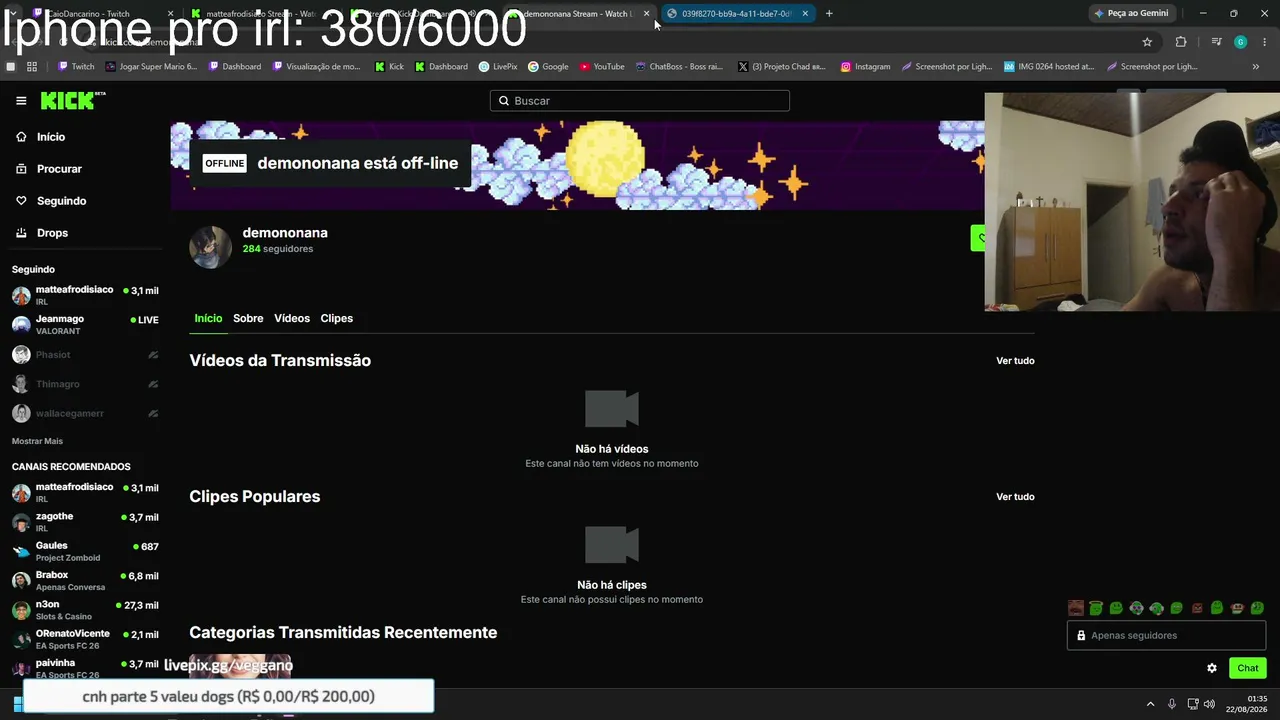1280x720 pixels.
Task: Open n3on recommended channel
Action: pyautogui.click(x=85, y=610)
